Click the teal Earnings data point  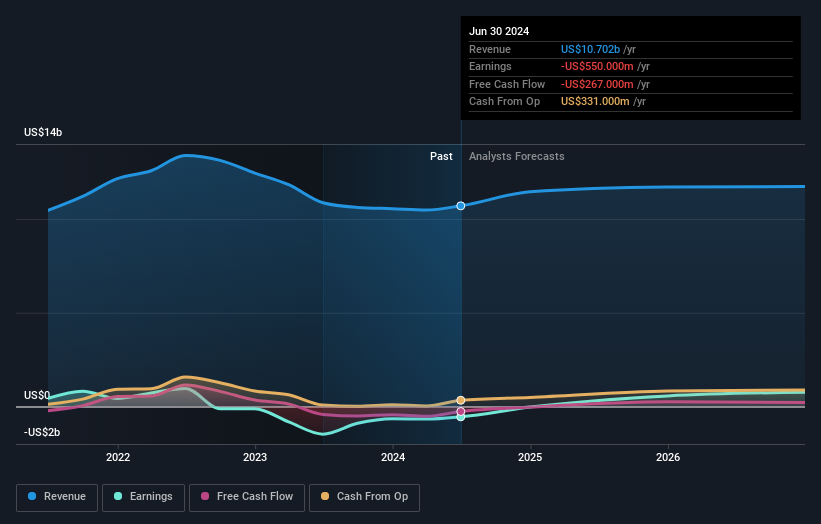pyautogui.click(x=460, y=417)
